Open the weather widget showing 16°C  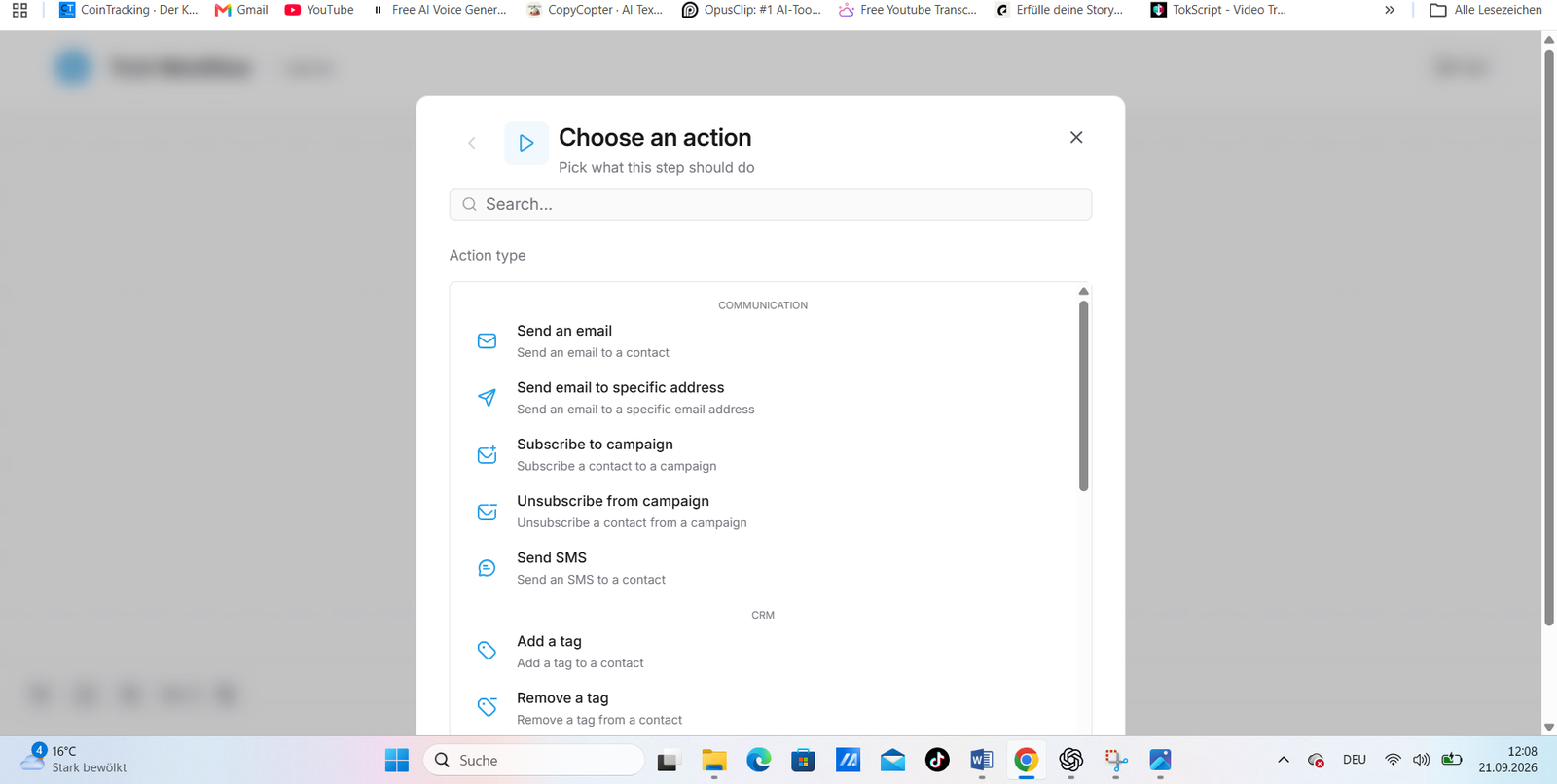tap(76, 759)
